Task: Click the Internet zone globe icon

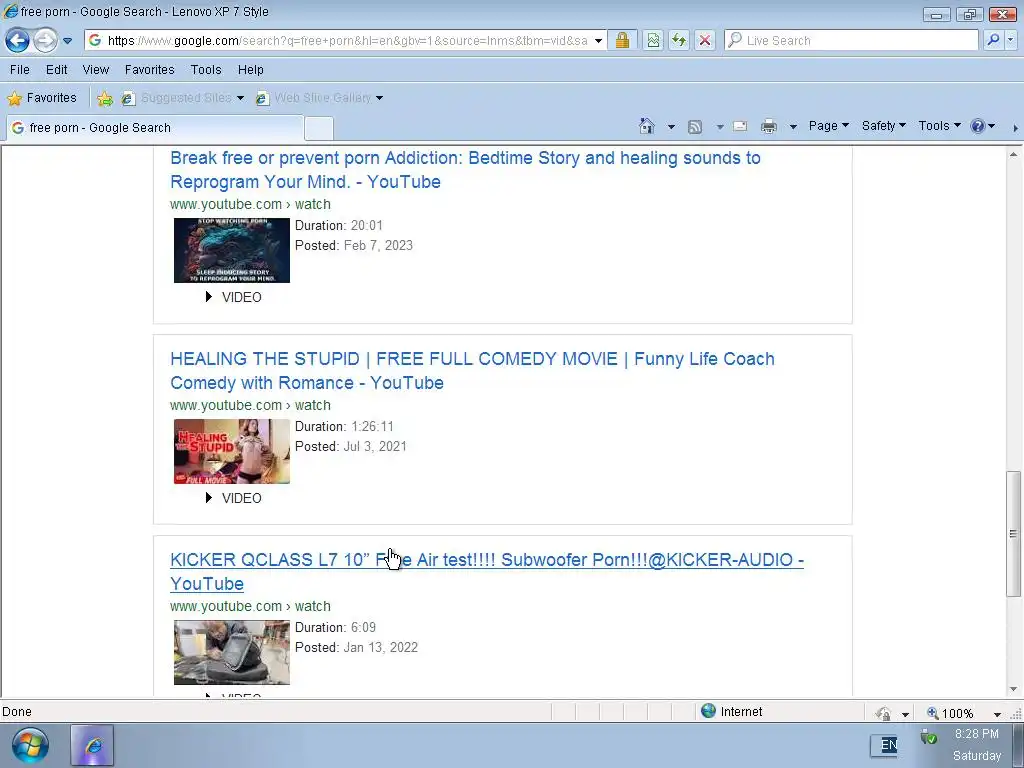Action: click(709, 711)
